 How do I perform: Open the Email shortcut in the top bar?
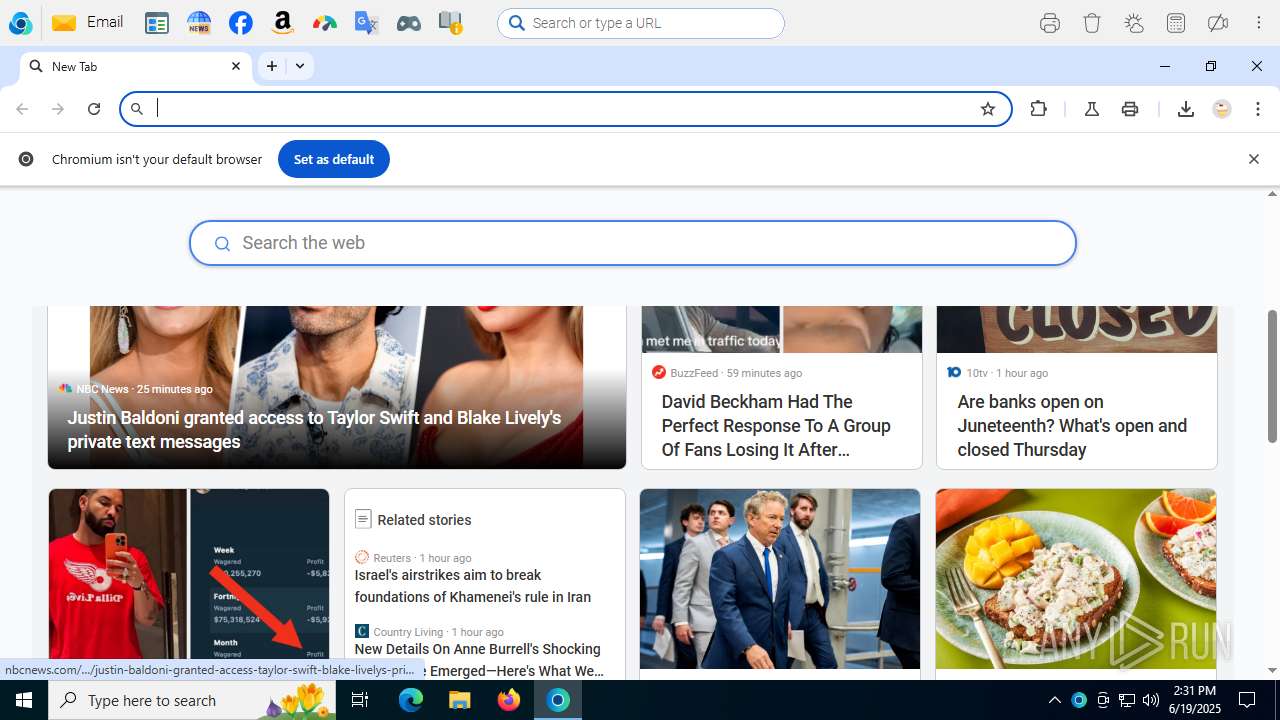point(87,22)
